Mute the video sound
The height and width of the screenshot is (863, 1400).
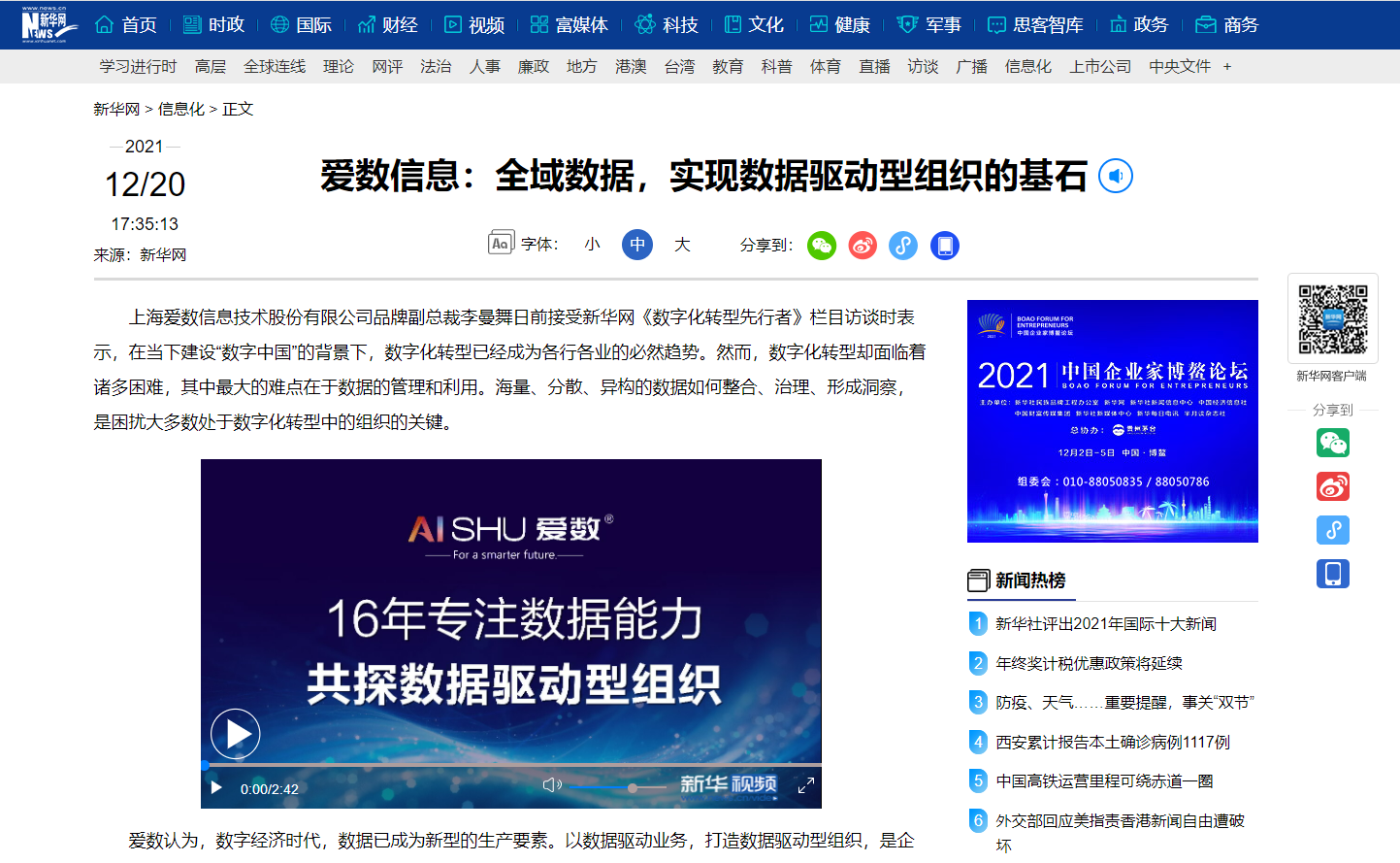pos(552,785)
